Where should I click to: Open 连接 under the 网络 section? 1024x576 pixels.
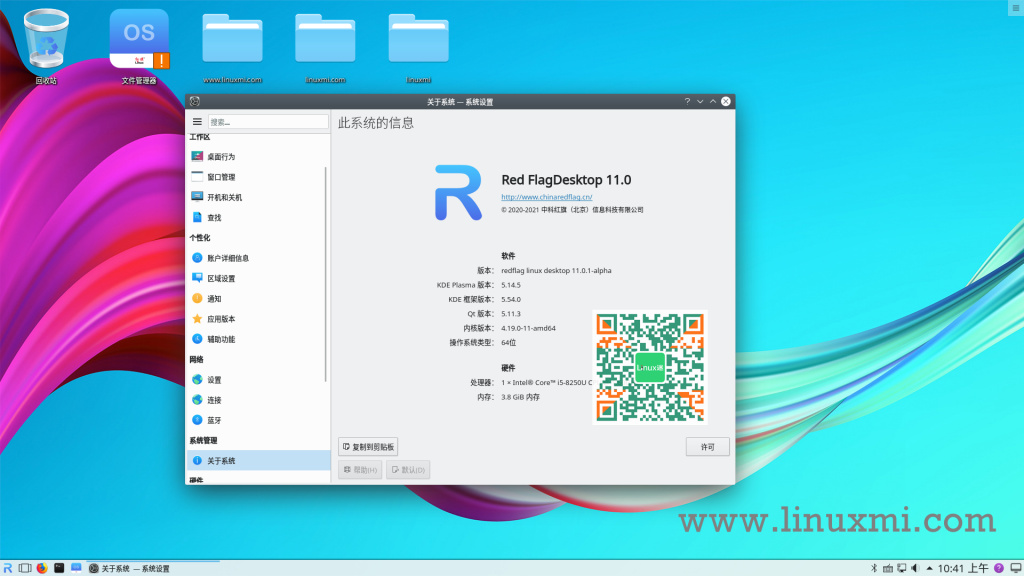tap(258, 400)
